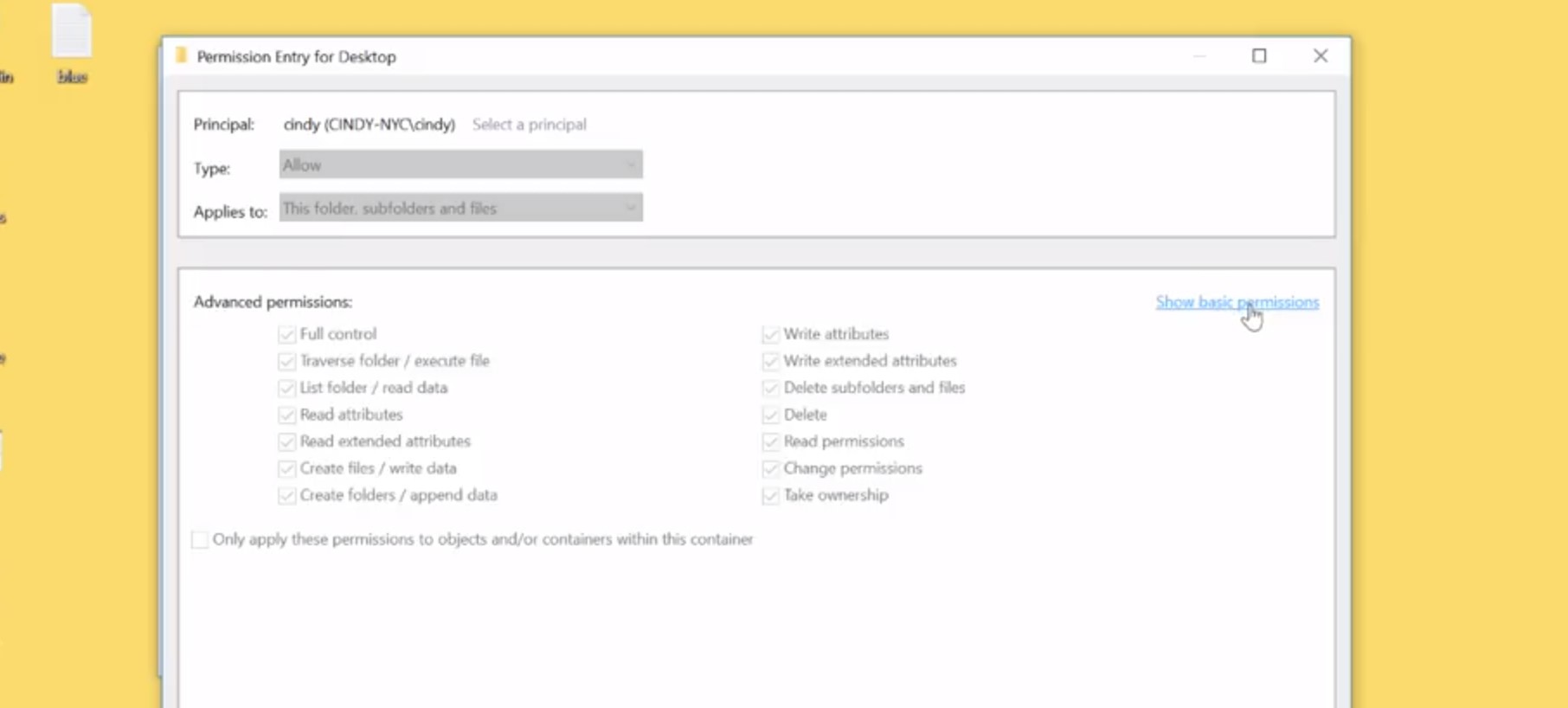Toggle the Write attributes checkbox

(770, 334)
